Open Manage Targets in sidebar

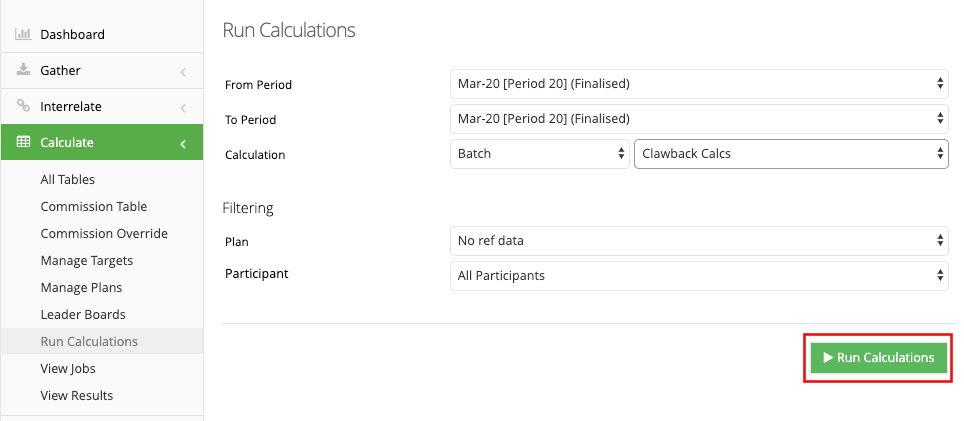point(87,261)
